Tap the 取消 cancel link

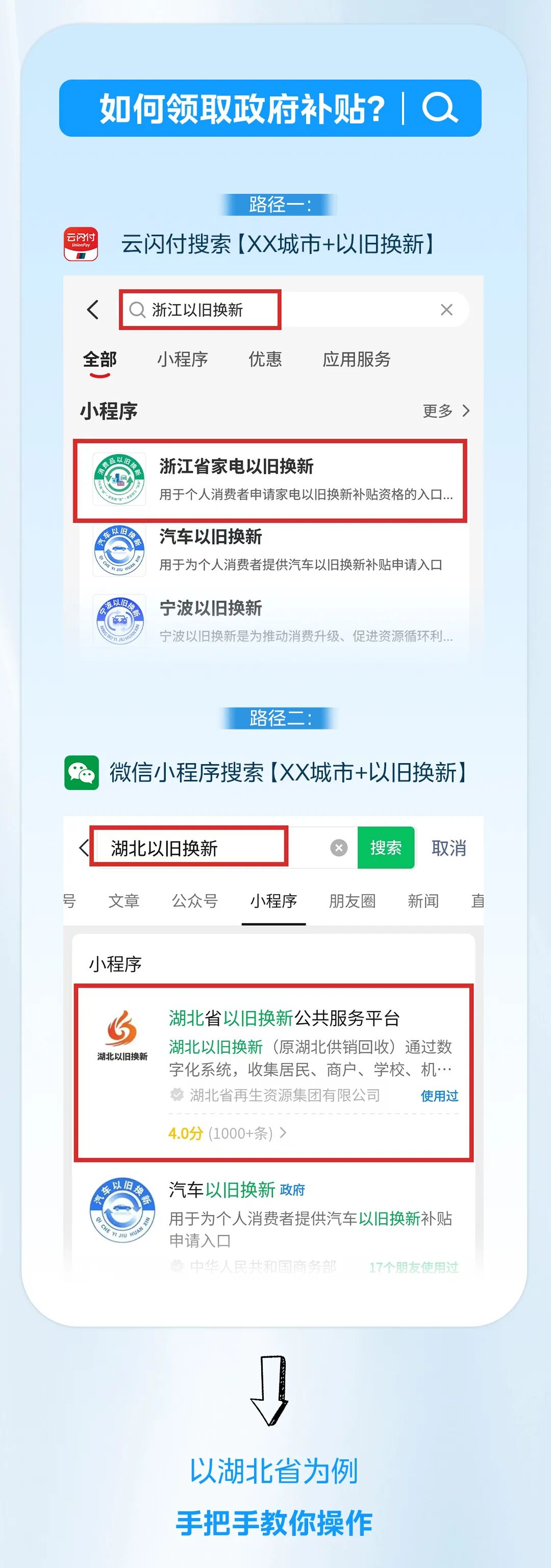(x=449, y=847)
